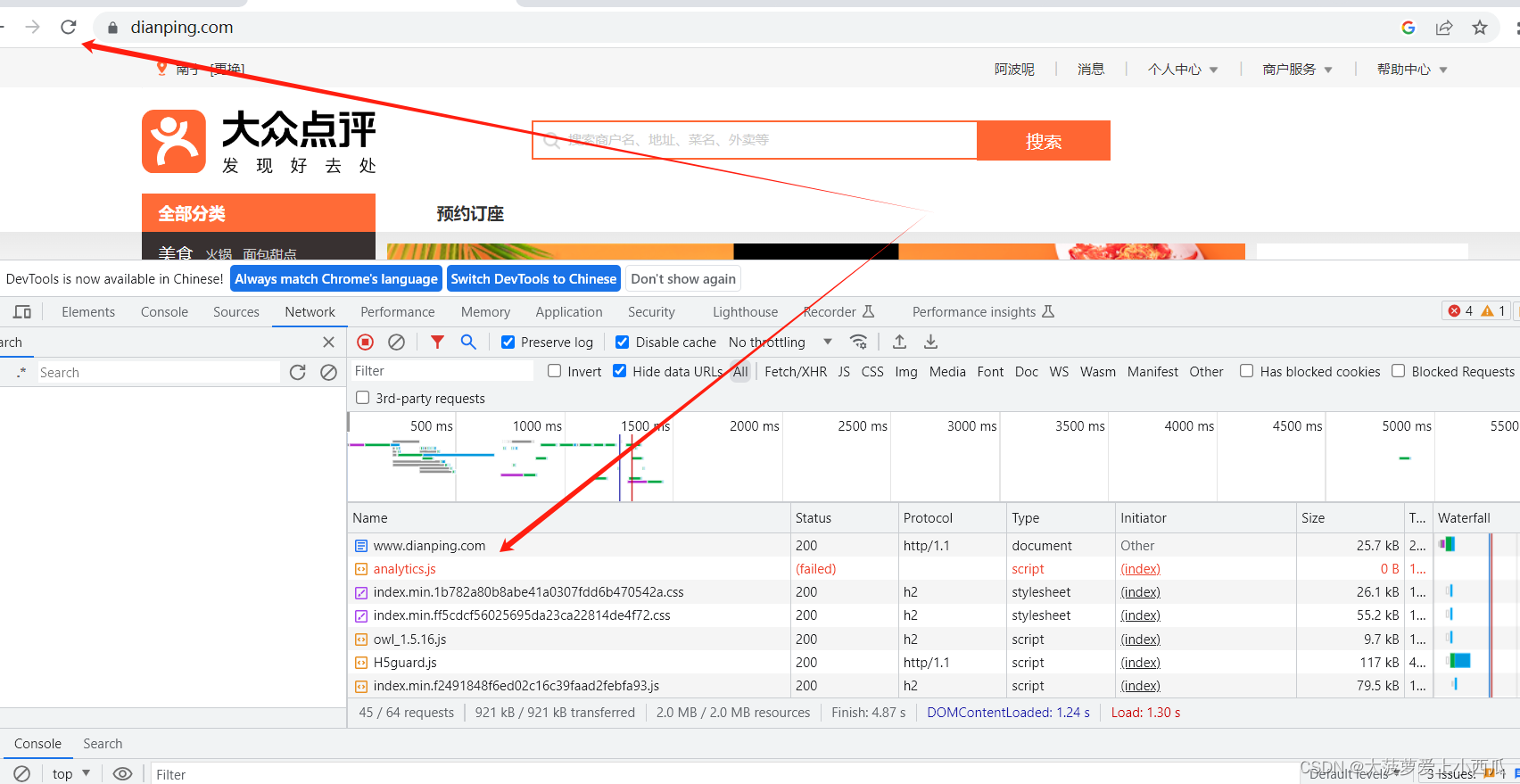Screen dimensions: 1520x784
Task: Toggle the network filter funnel icon
Action: 437,342
